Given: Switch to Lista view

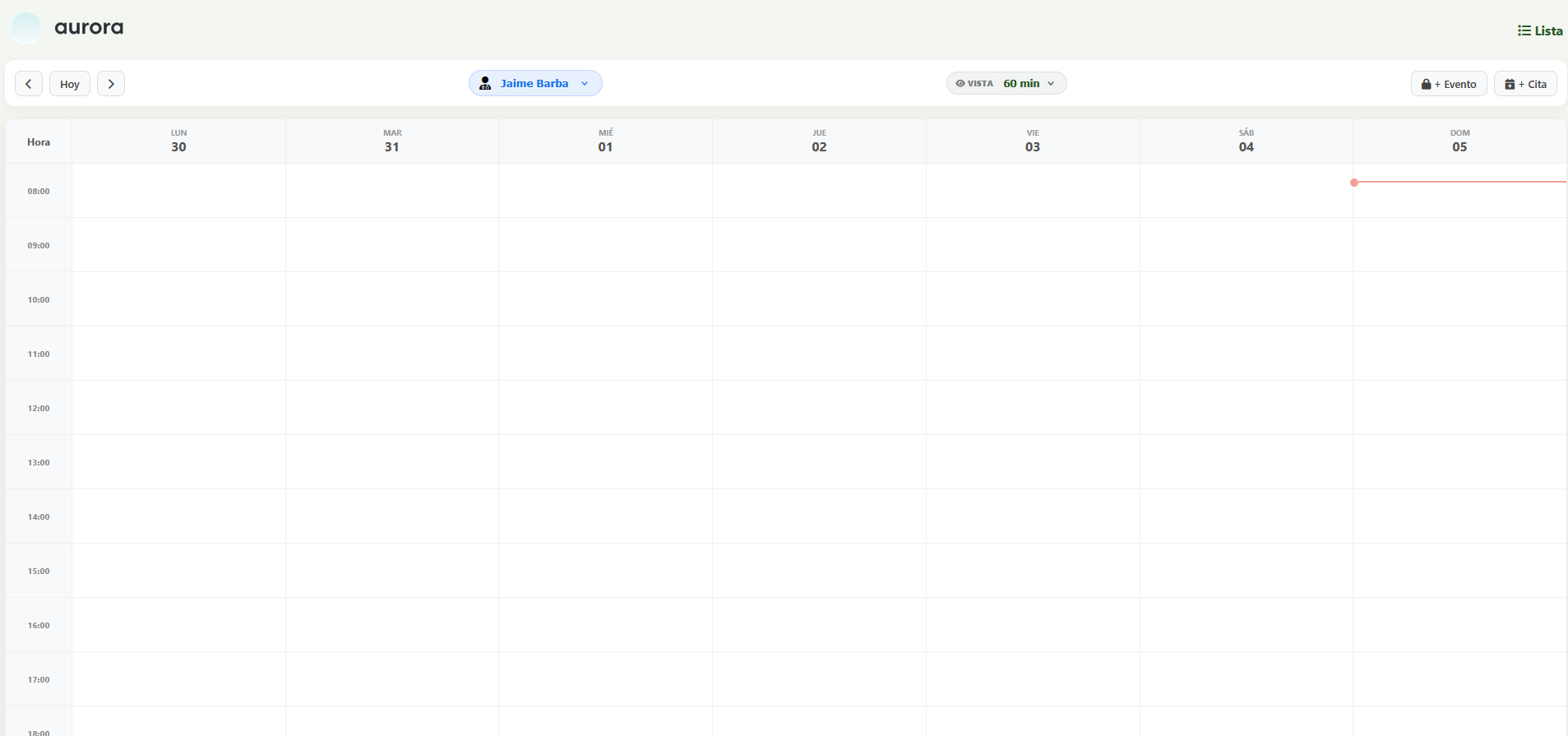Looking at the screenshot, I should 1540,30.
